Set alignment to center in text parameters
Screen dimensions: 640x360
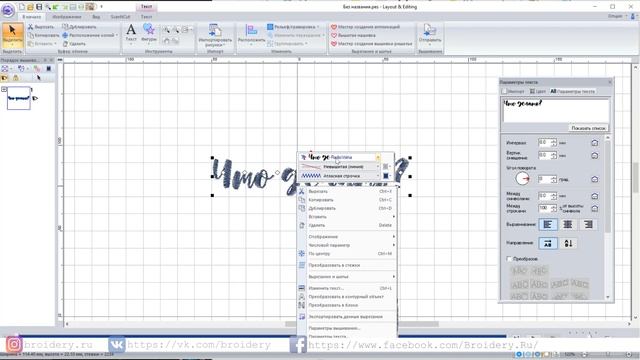pyautogui.click(x=568, y=224)
